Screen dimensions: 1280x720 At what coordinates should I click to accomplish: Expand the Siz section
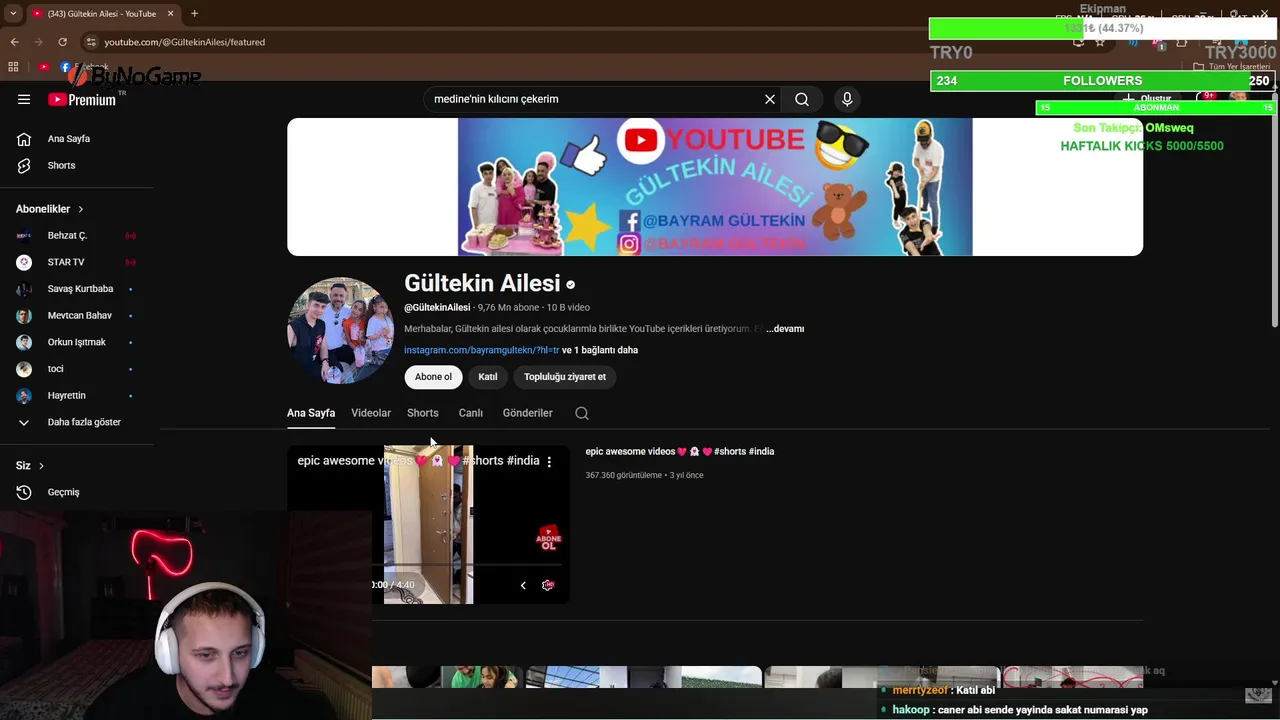(x=30, y=465)
